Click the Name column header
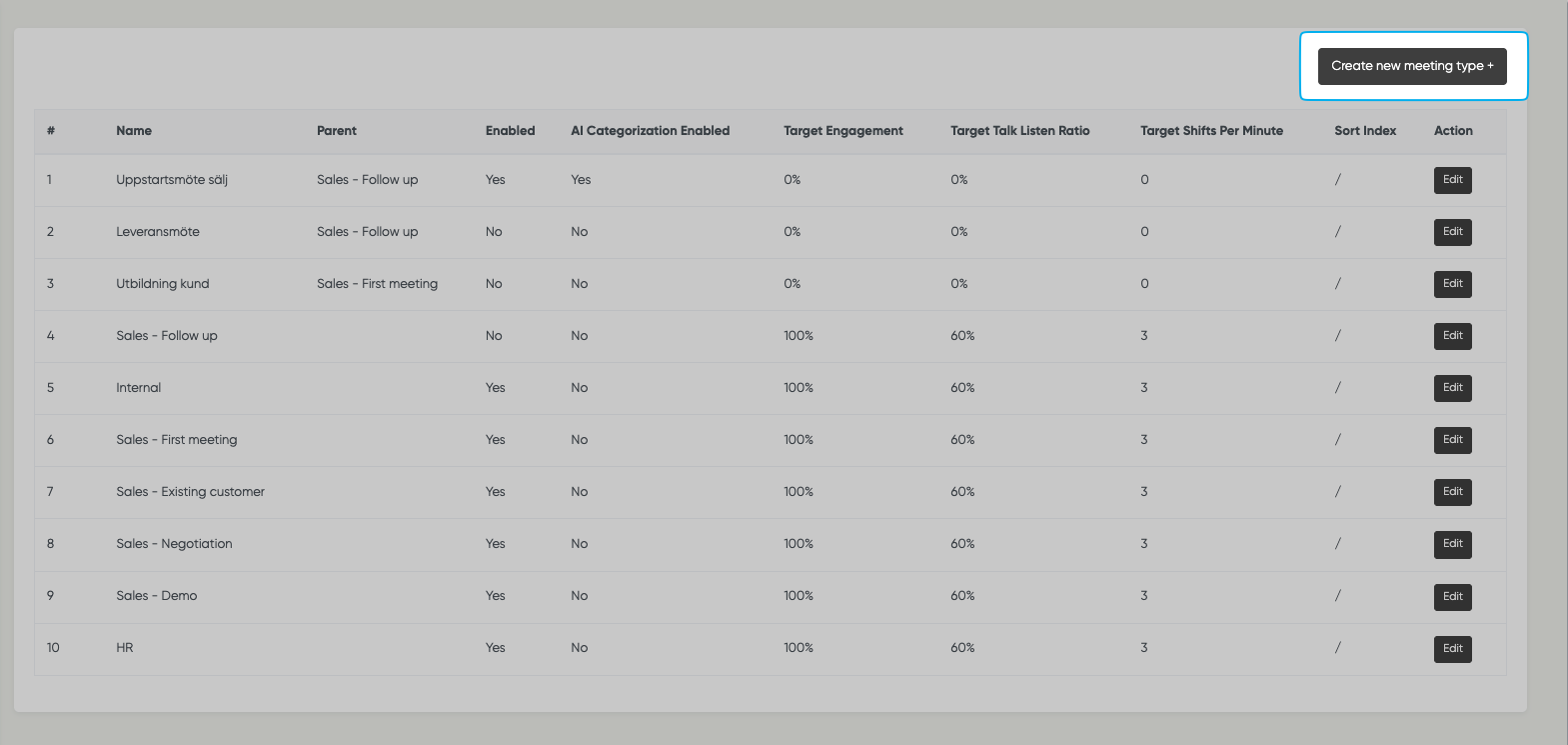This screenshot has height=745, width=1568. click(134, 131)
